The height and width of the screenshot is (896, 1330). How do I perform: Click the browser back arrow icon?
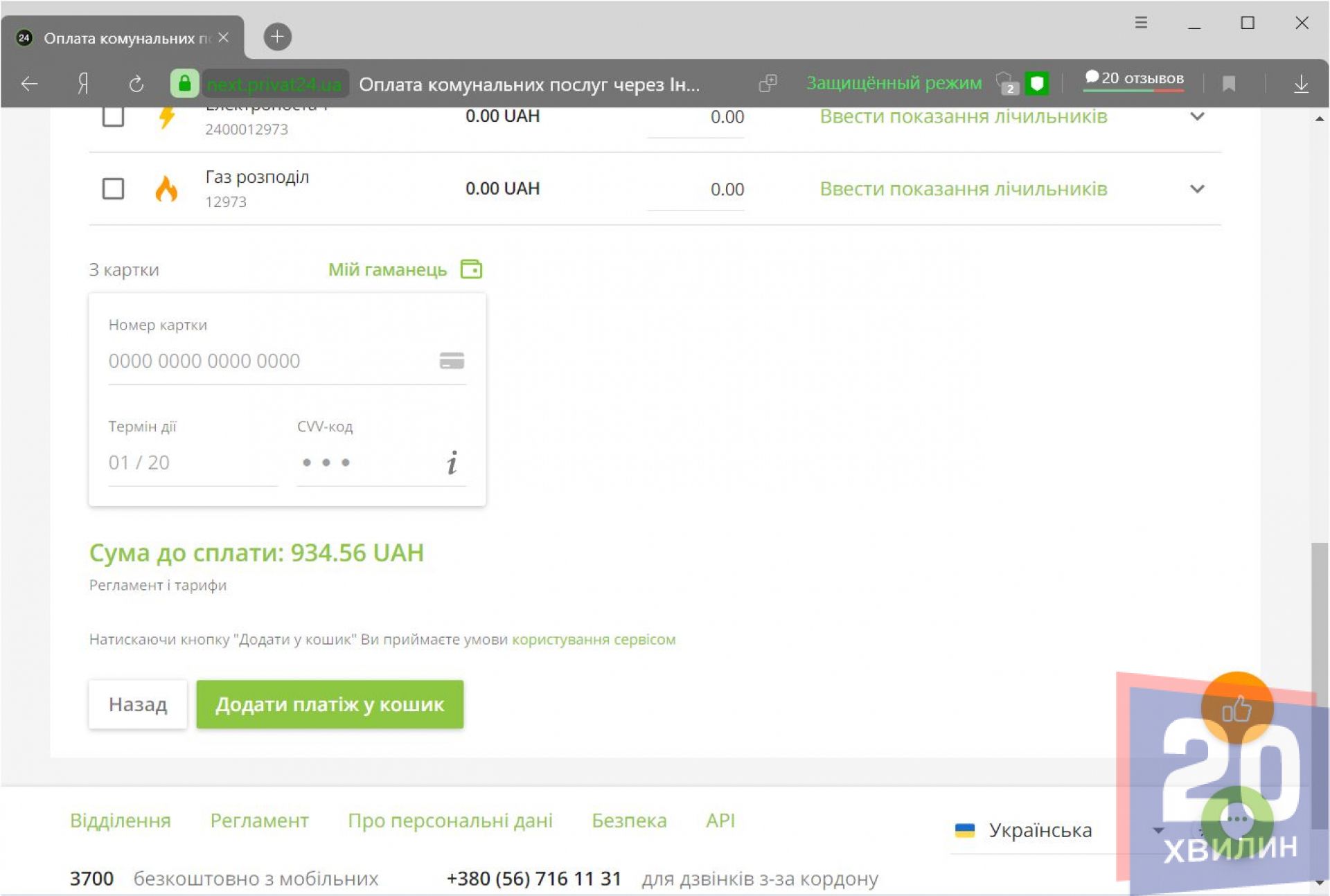(29, 84)
